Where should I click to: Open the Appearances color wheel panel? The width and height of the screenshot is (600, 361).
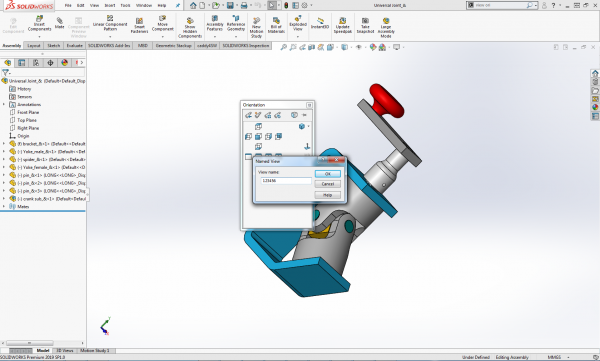click(595, 107)
